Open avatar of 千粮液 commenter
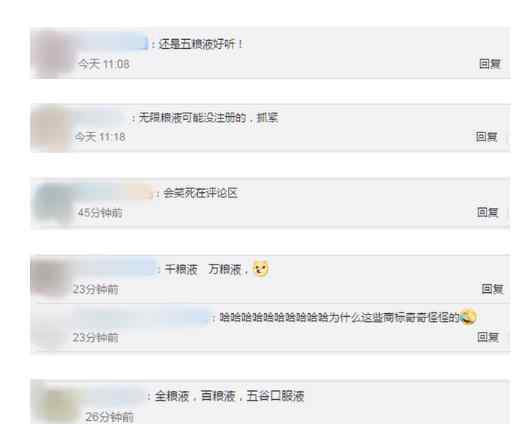The width and height of the screenshot is (520, 424). point(49,279)
